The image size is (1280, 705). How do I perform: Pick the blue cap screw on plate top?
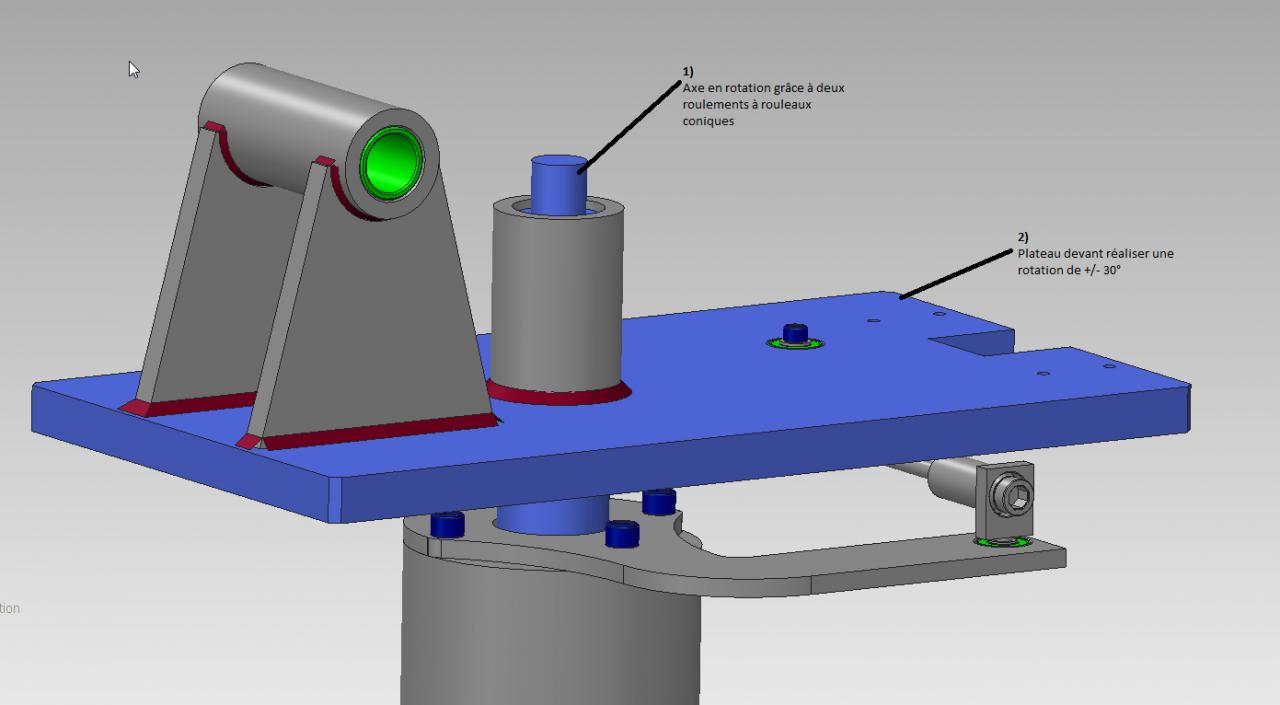(795, 334)
